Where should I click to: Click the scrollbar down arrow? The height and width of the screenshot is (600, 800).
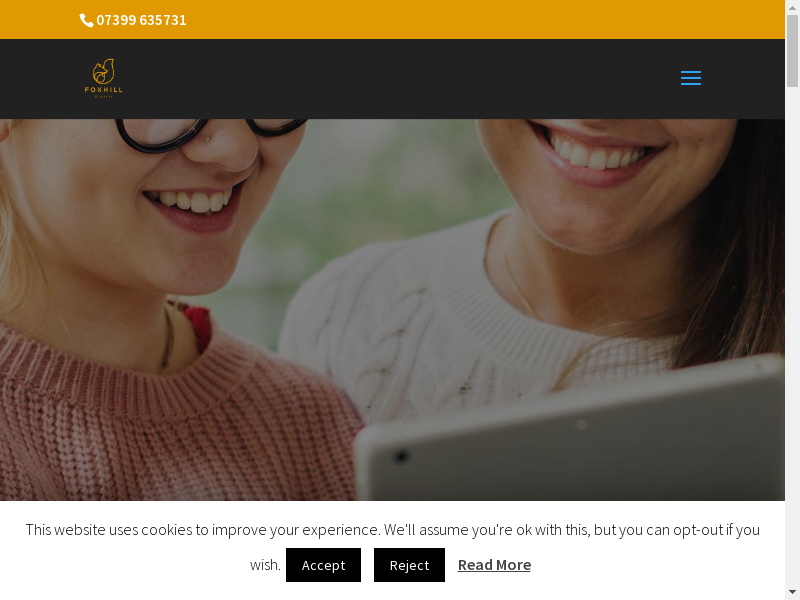(x=792, y=594)
